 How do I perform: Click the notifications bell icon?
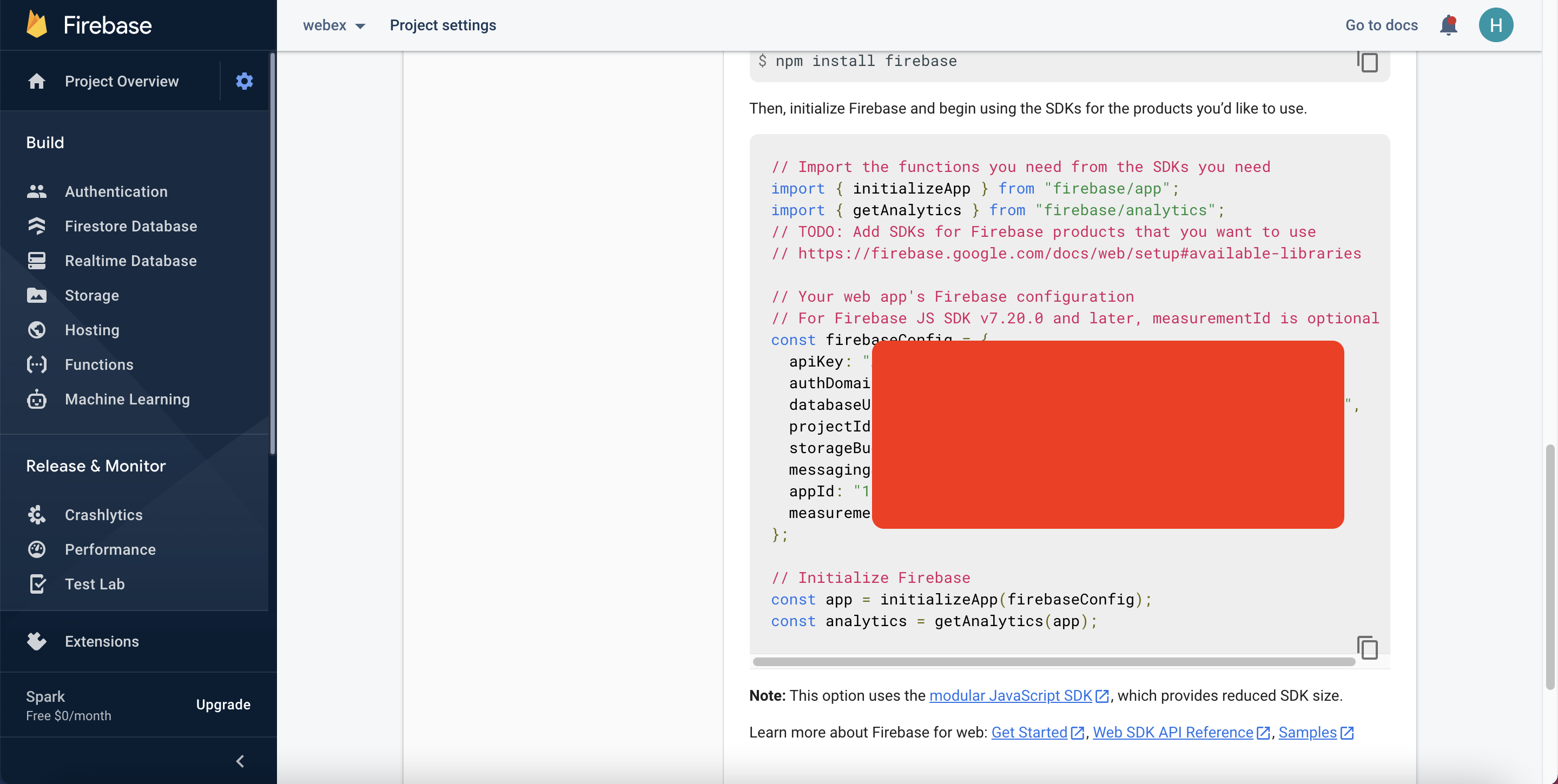click(x=1448, y=25)
